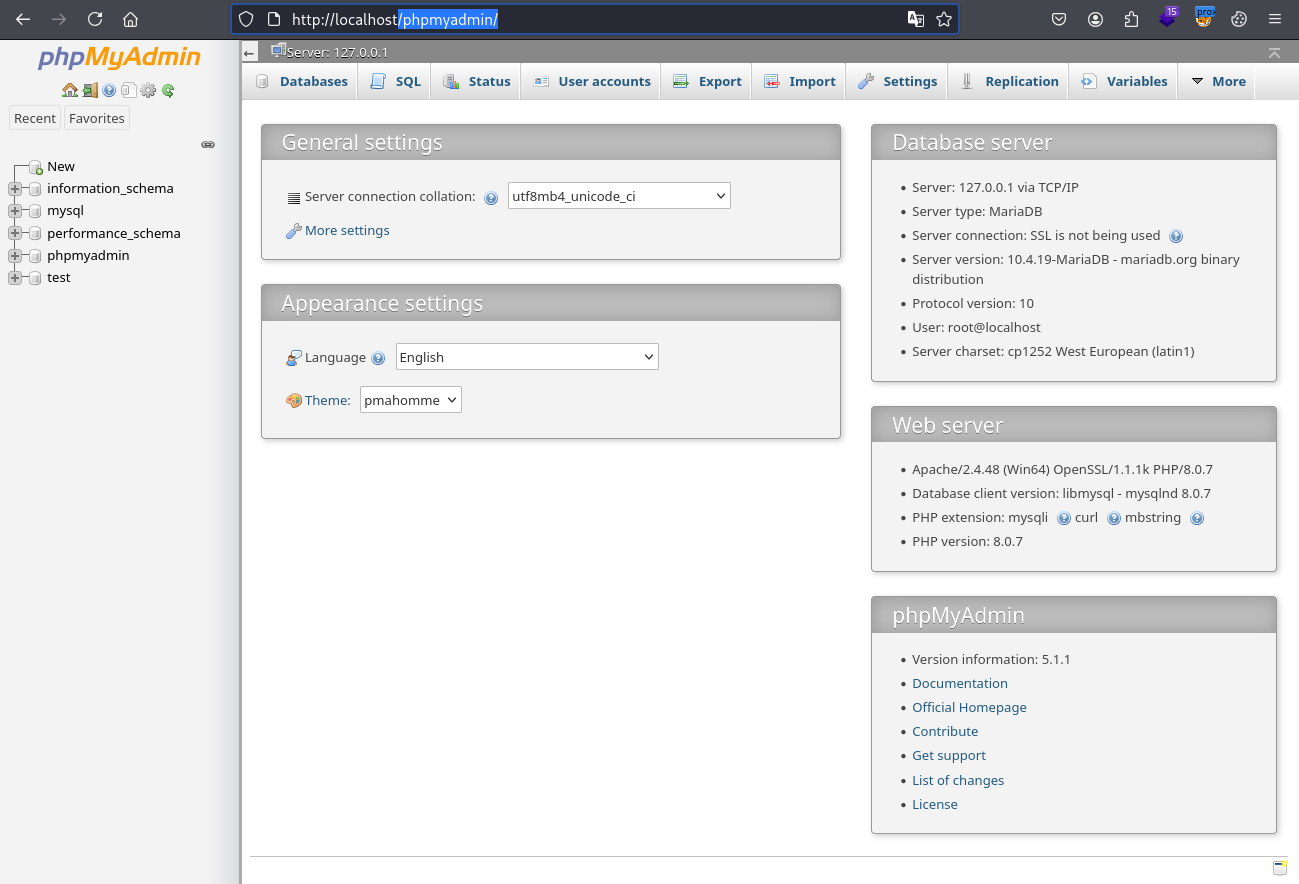Open the Theme dropdown showing pmahomme
The image size is (1299, 884).
pyautogui.click(x=411, y=400)
